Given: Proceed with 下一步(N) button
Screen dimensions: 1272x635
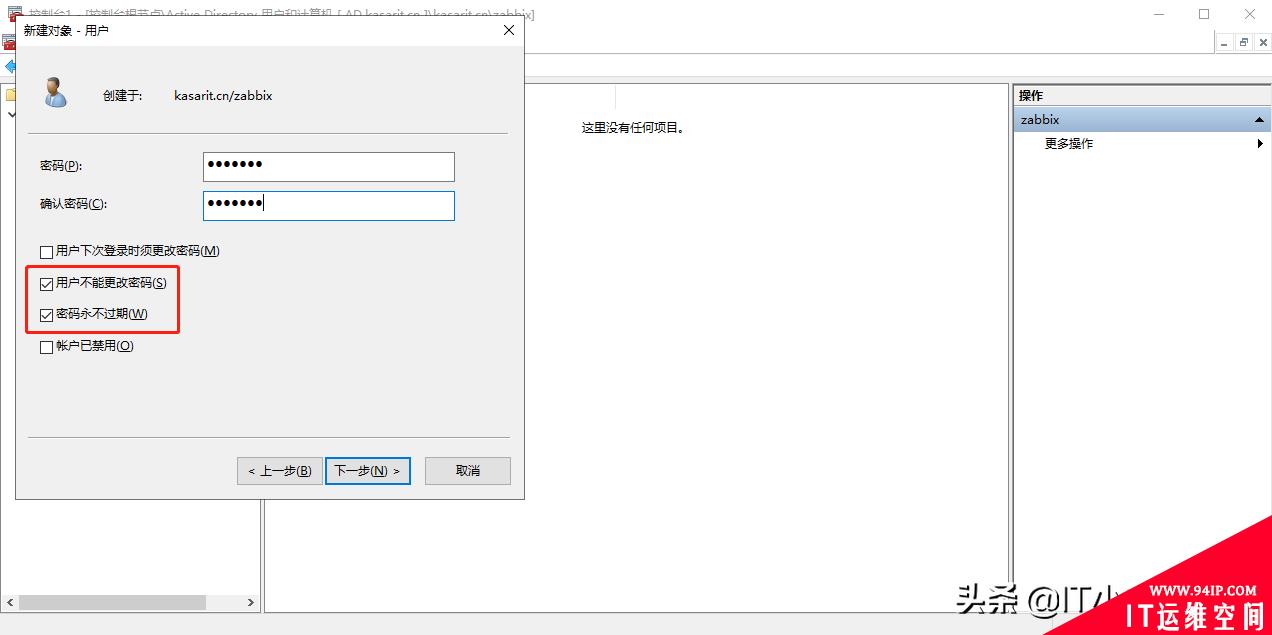Looking at the screenshot, I should [x=368, y=471].
